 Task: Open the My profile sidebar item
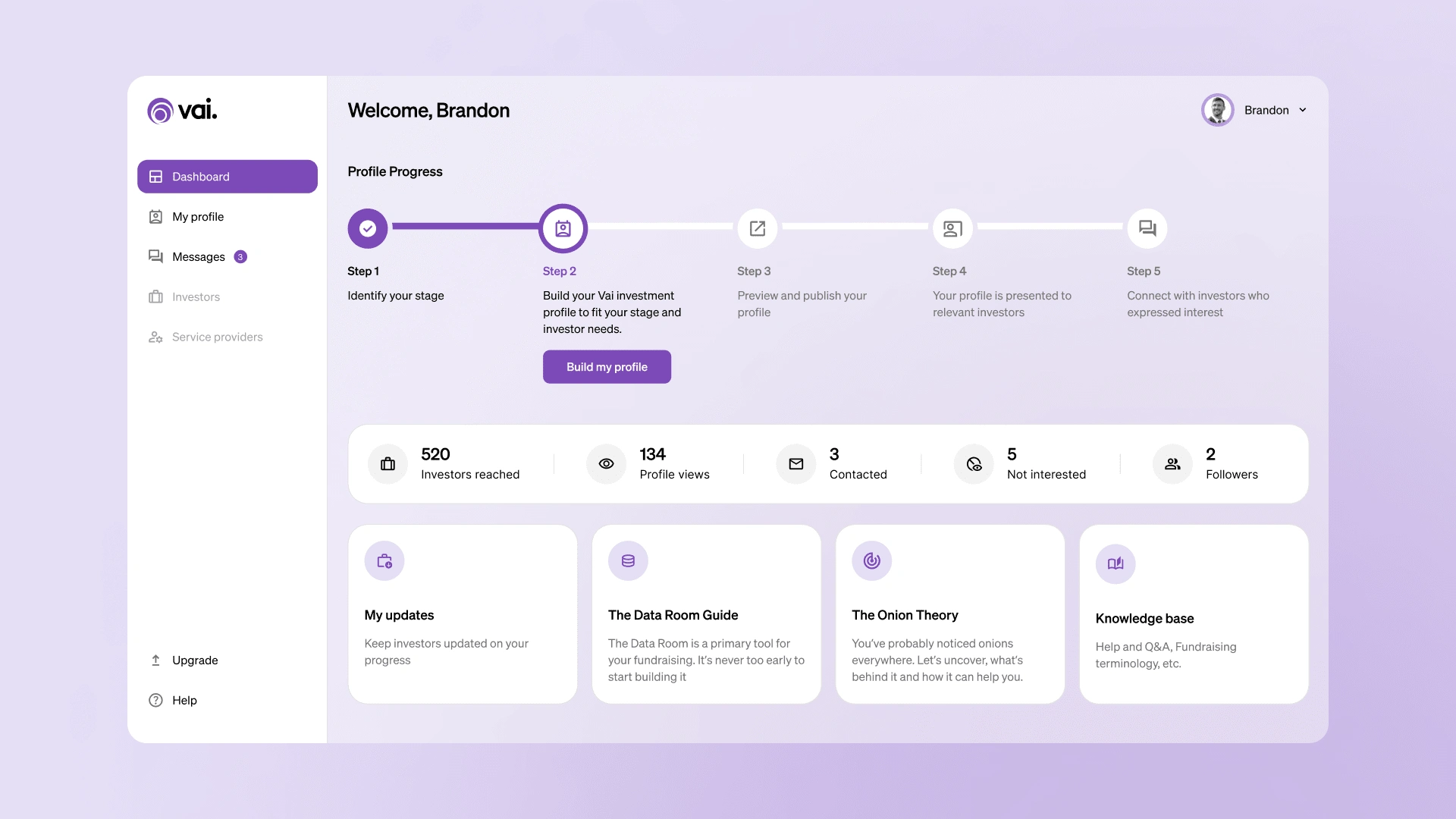198,217
